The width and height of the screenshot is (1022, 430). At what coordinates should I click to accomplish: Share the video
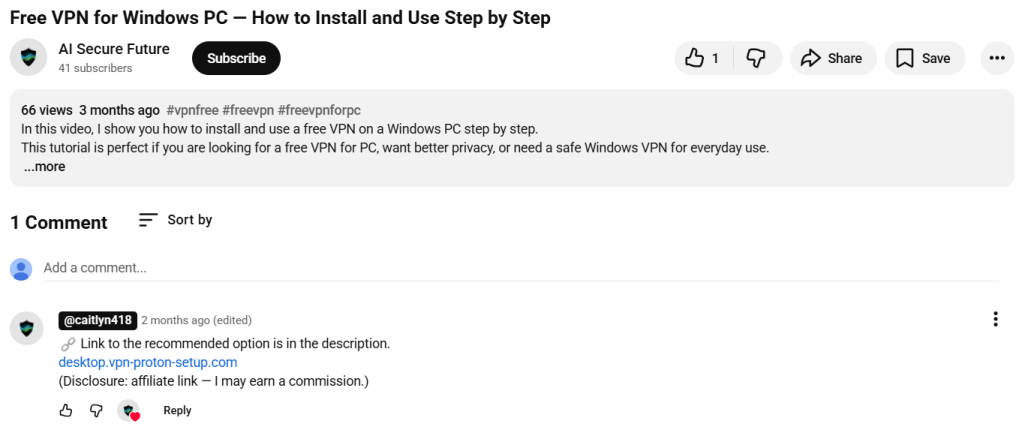pyautogui.click(x=833, y=58)
